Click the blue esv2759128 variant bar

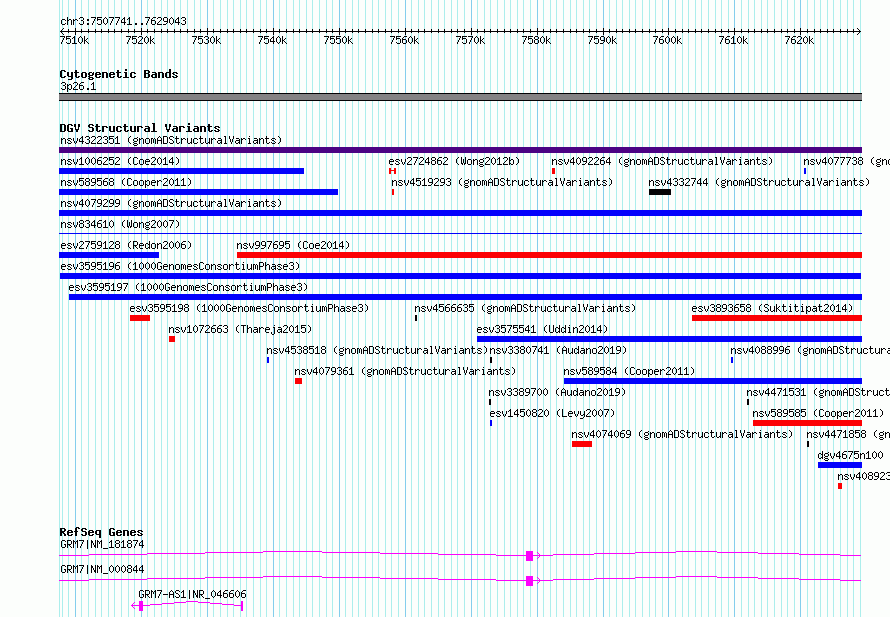109,255
